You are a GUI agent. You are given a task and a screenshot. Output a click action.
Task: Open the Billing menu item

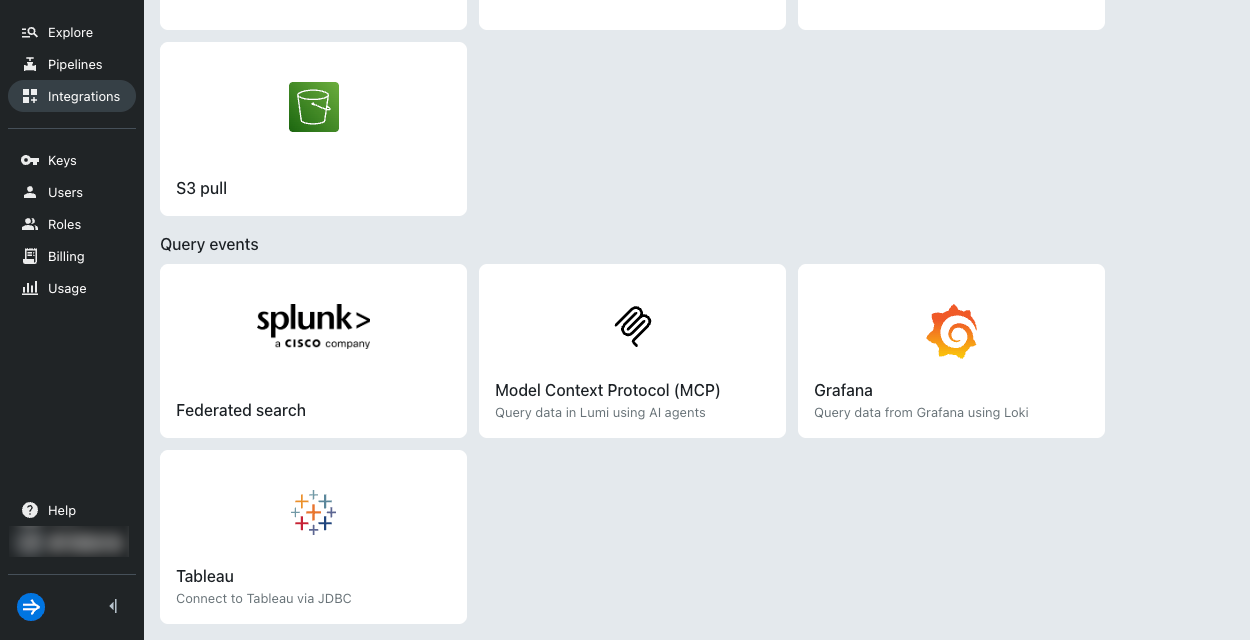[66, 257]
